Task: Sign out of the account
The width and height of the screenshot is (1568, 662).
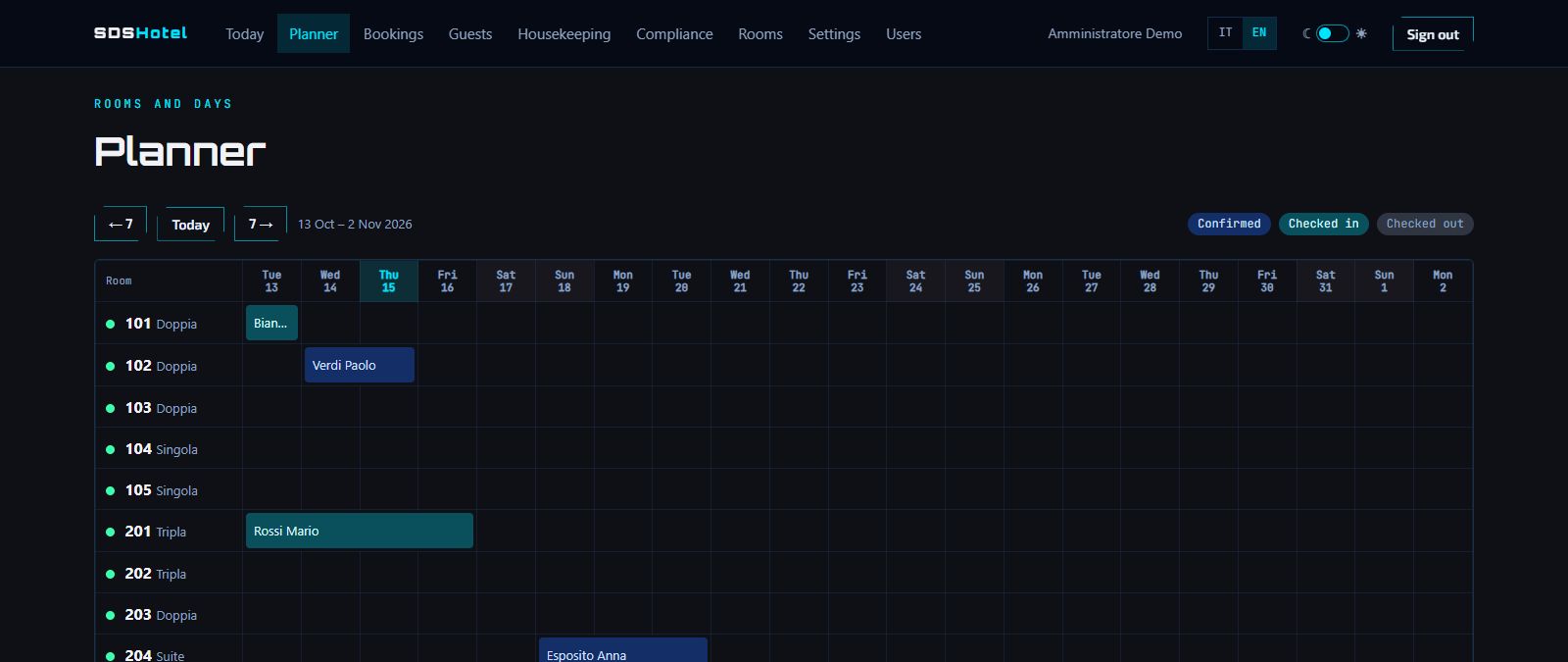Action: 1433,34
